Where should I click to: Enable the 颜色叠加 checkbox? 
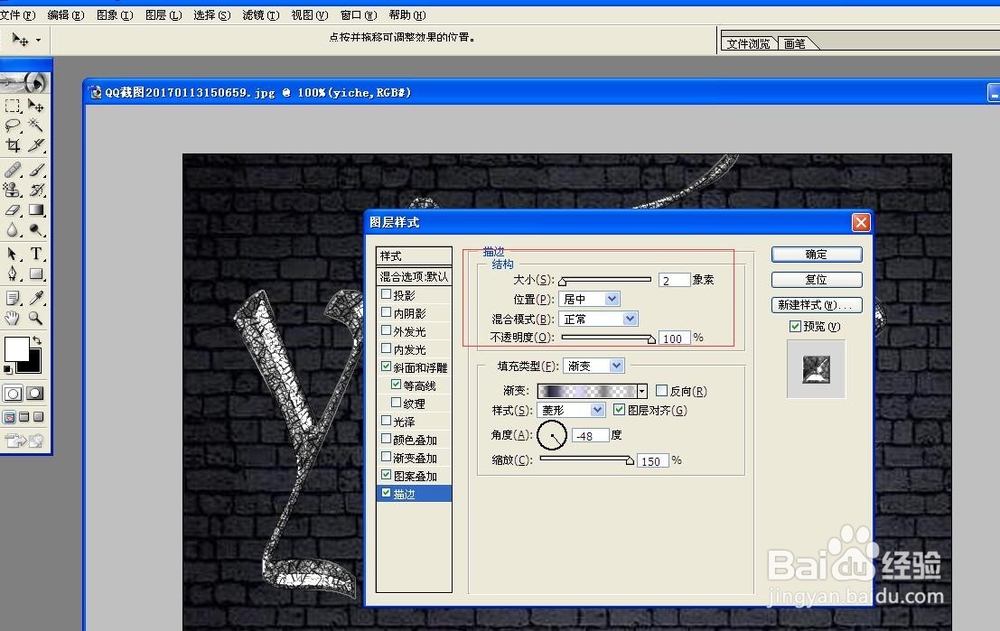[x=386, y=438]
